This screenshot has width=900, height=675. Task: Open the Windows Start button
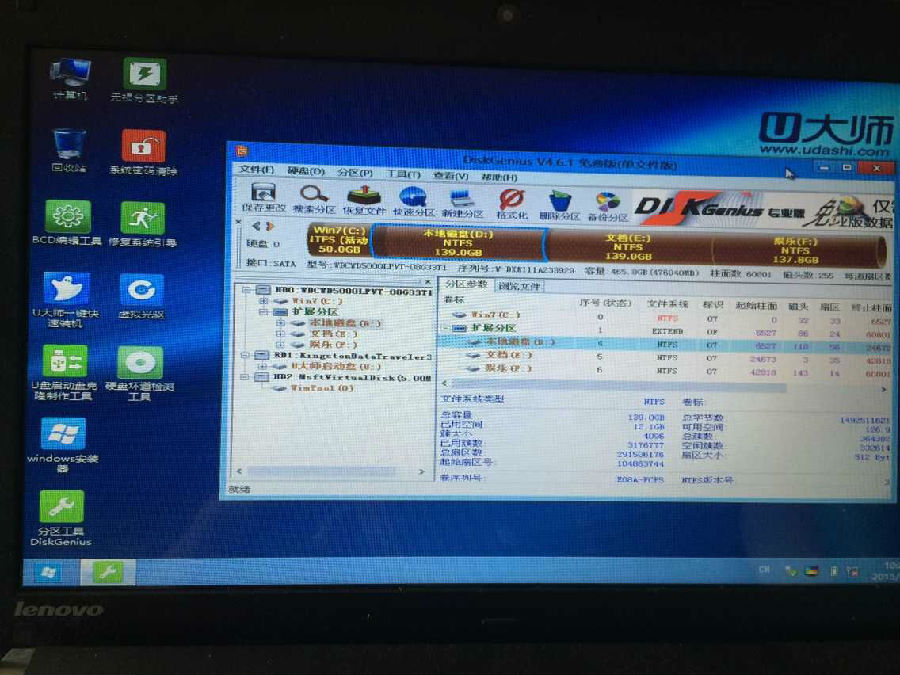pyautogui.click(x=48, y=572)
